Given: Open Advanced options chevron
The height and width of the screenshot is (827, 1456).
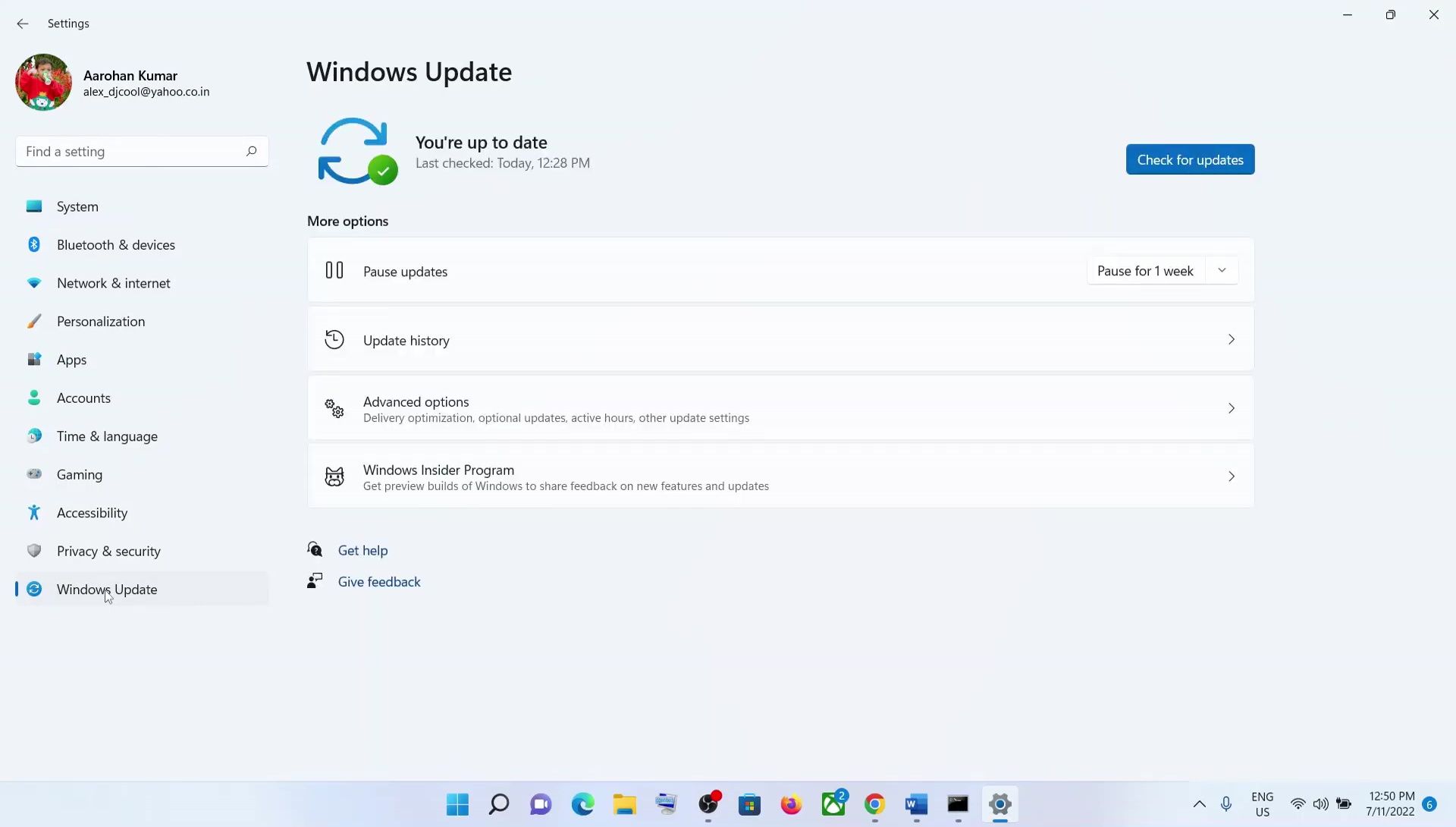Looking at the screenshot, I should (1232, 408).
